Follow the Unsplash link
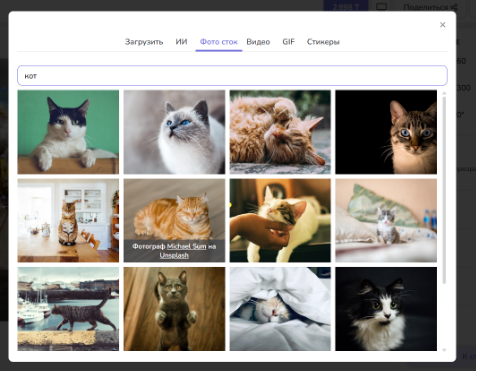Image resolution: width=477 pixels, height=371 pixels. pos(174,255)
